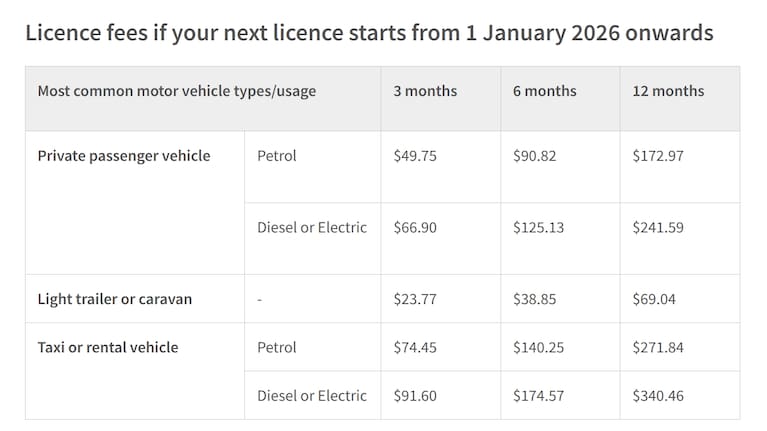The image size is (767, 431).
Task: Select the 12 months column header
Action: click(668, 91)
